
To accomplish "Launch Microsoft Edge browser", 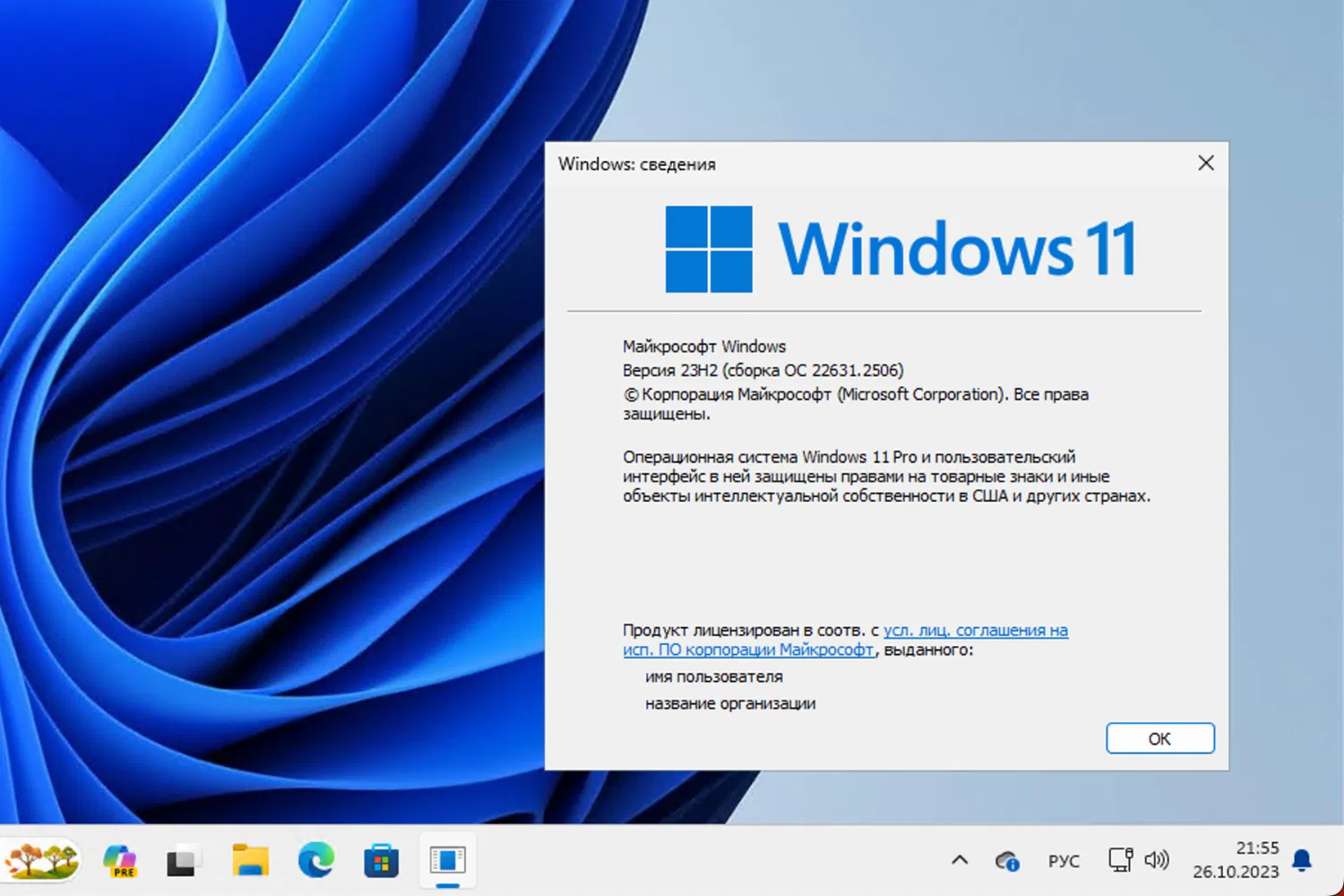I will 315,860.
